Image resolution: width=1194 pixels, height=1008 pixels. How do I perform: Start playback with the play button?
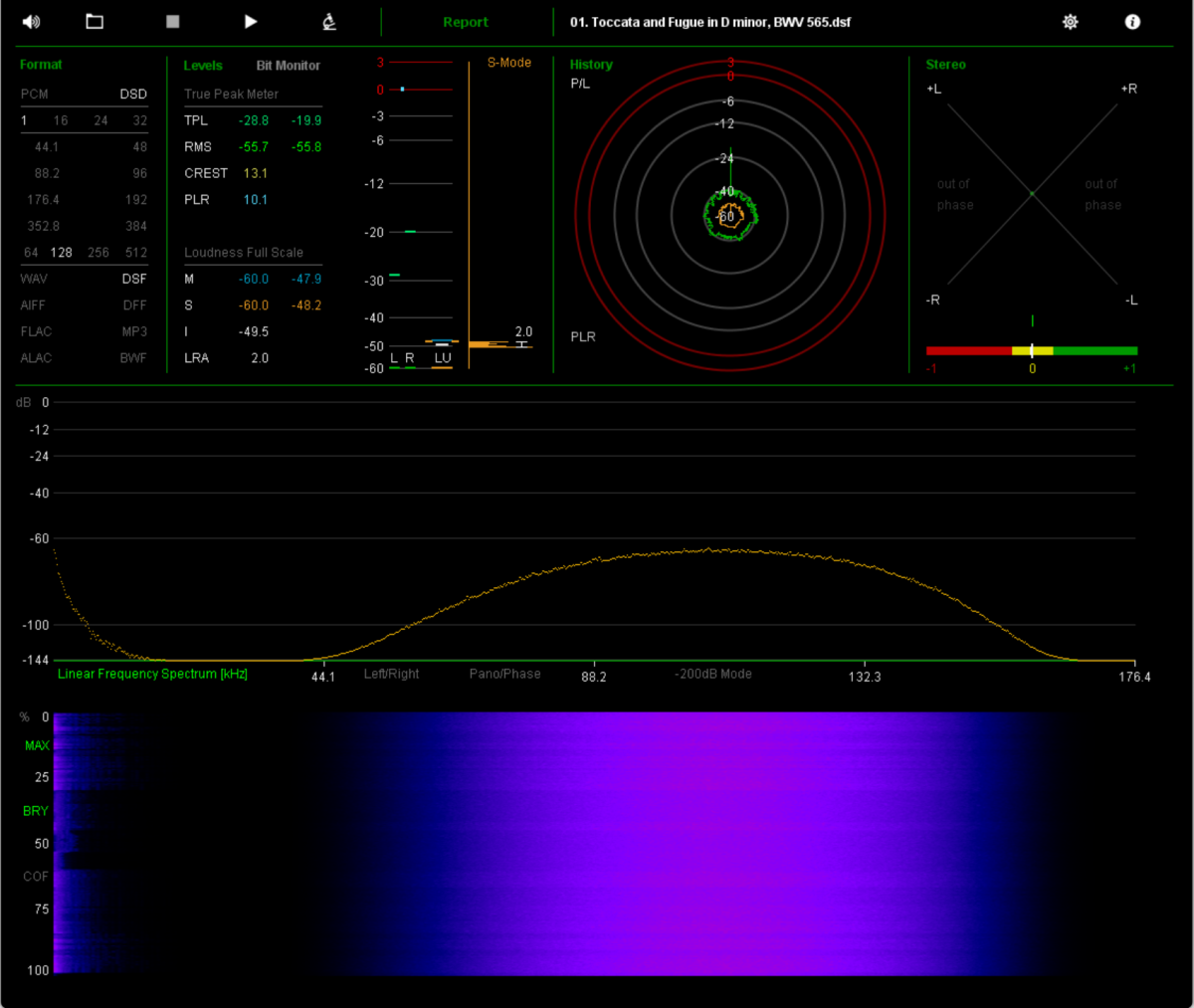[x=251, y=22]
